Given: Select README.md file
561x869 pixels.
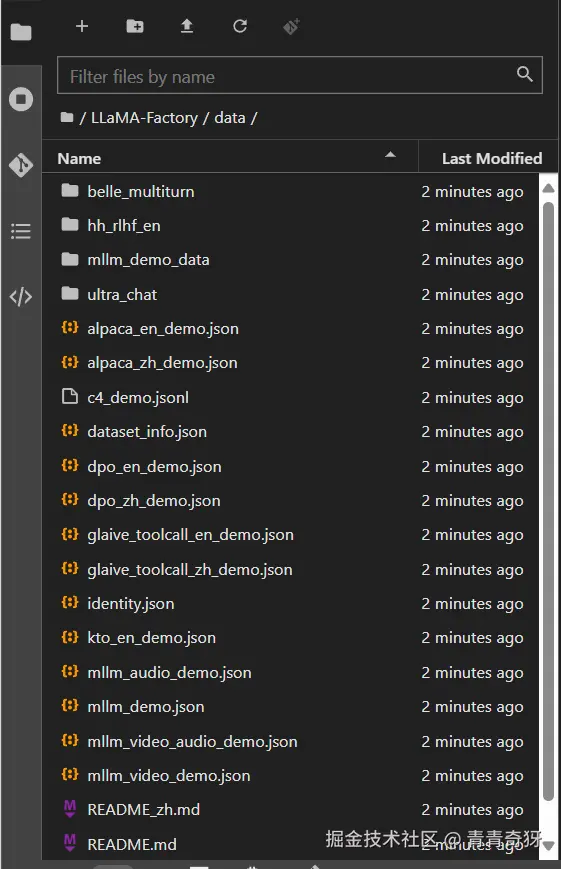Looking at the screenshot, I should click(290, 844).
